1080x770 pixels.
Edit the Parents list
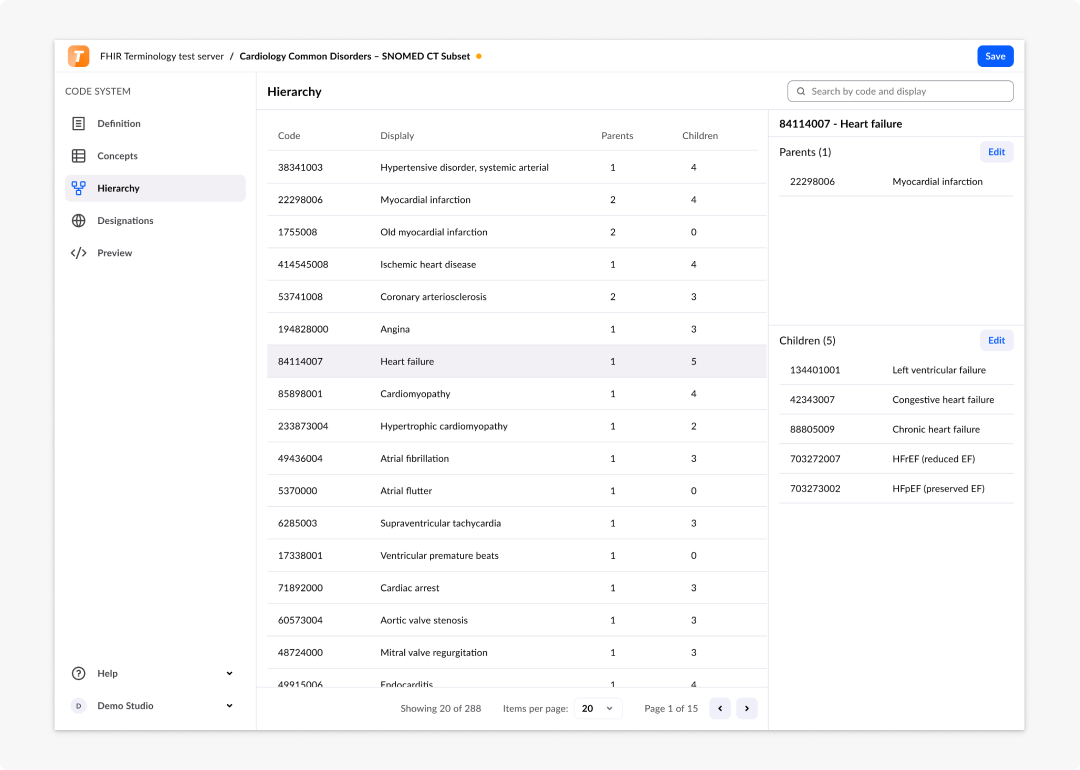click(x=997, y=152)
